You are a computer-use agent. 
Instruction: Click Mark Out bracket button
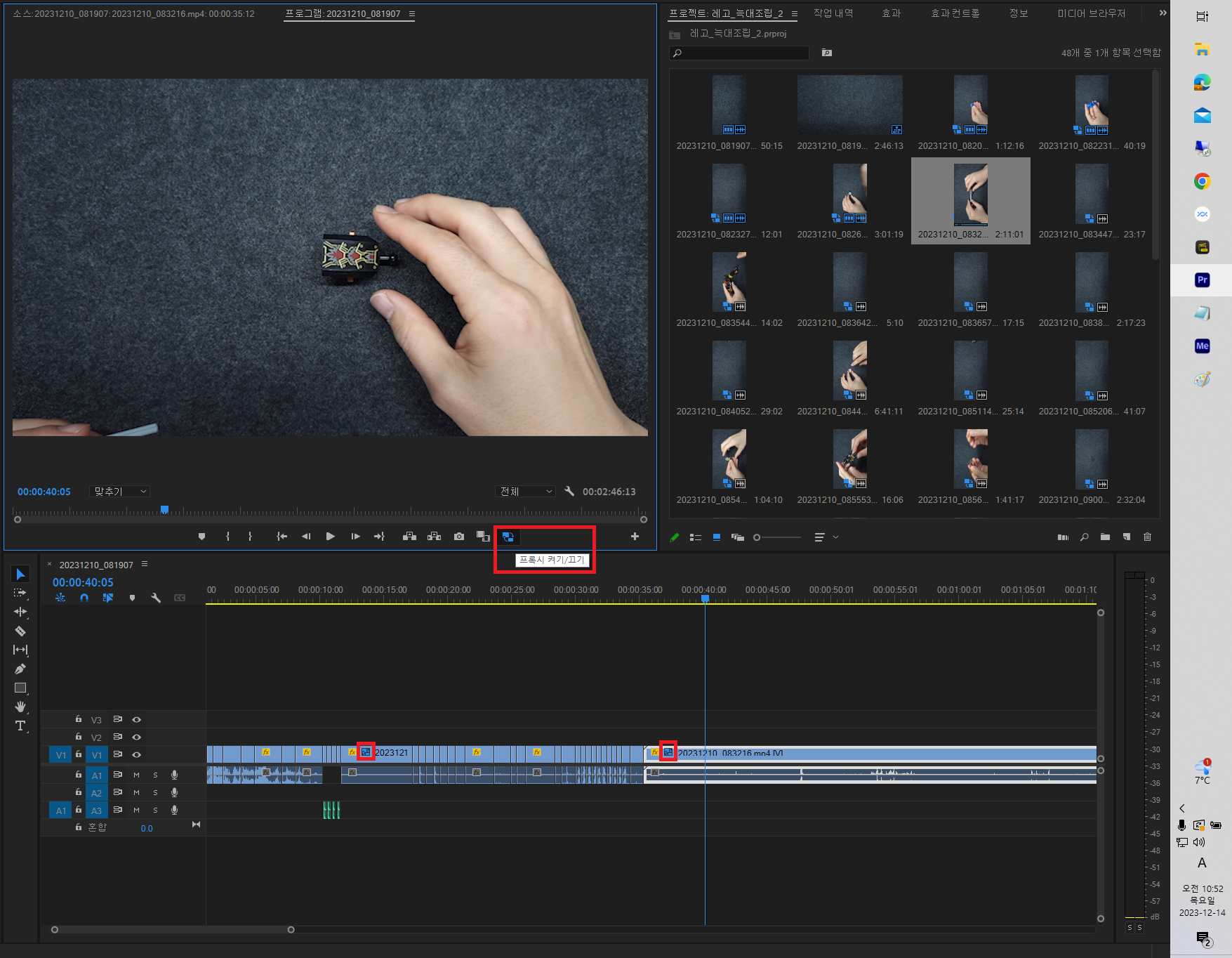tap(250, 537)
